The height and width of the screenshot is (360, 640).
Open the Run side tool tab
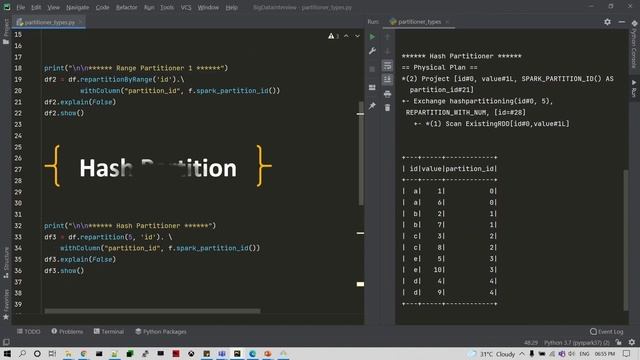(x=634, y=89)
